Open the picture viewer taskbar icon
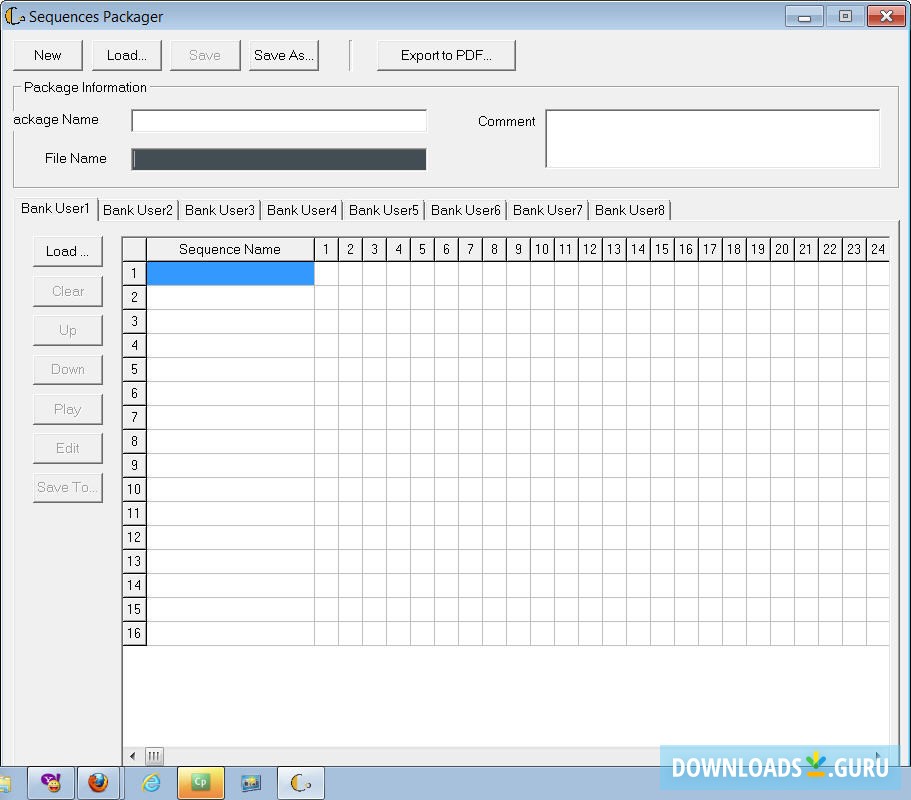Screen dimensions: 911x800 click(x=250, y=783)
